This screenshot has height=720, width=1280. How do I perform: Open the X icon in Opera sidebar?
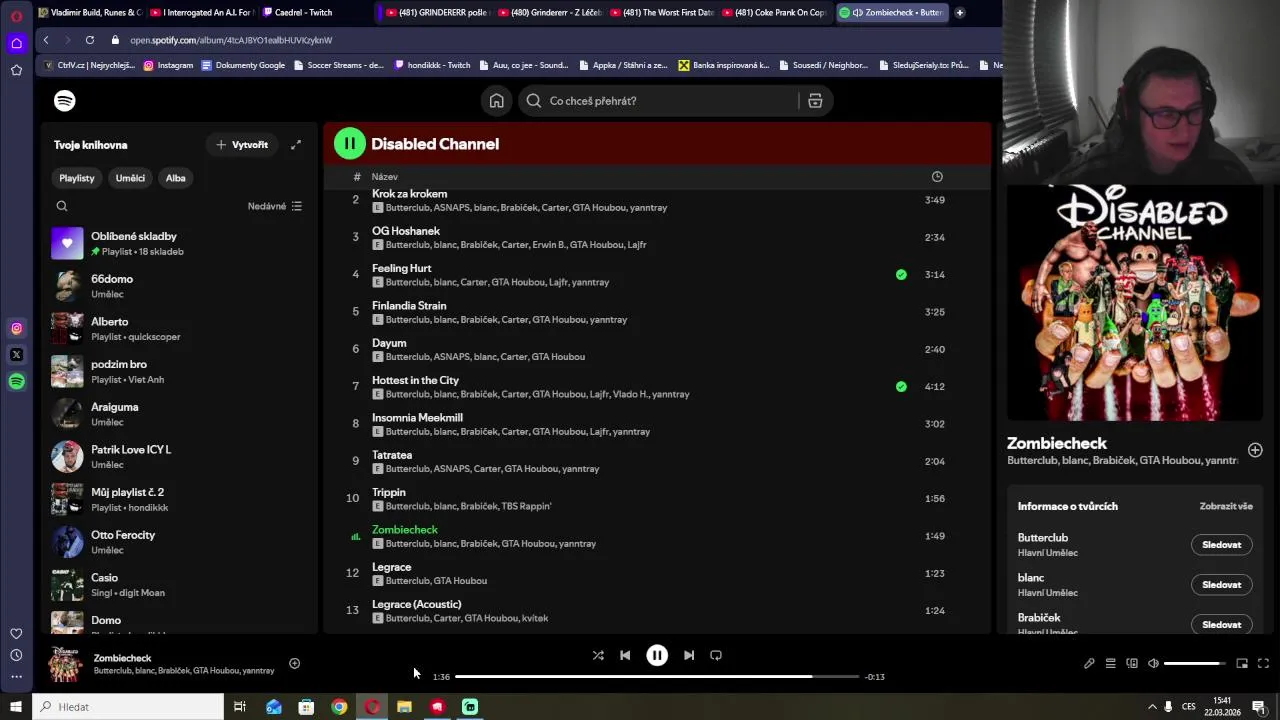tap(16, 354)
